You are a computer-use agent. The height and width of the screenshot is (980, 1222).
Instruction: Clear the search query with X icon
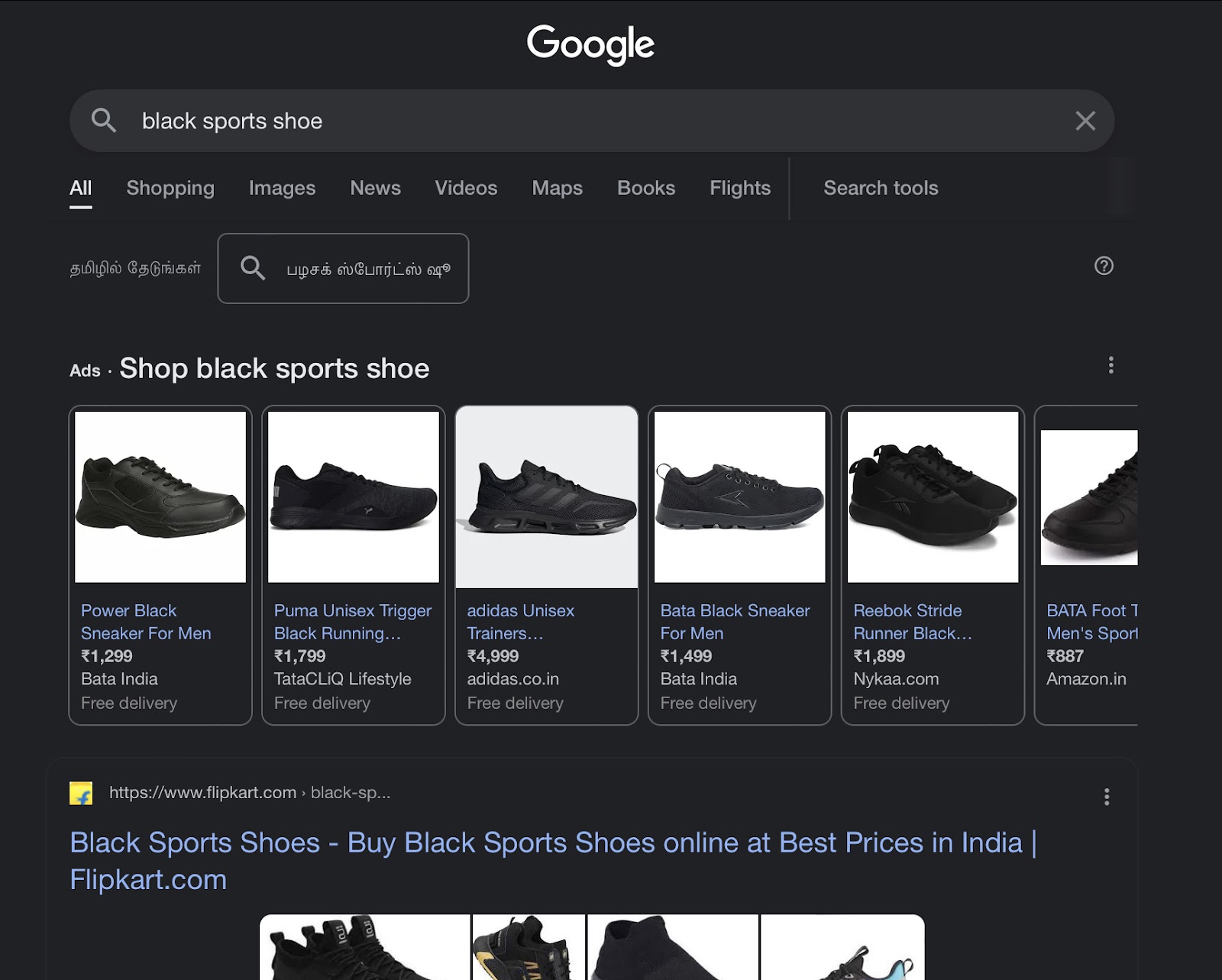click(1085, 121)
